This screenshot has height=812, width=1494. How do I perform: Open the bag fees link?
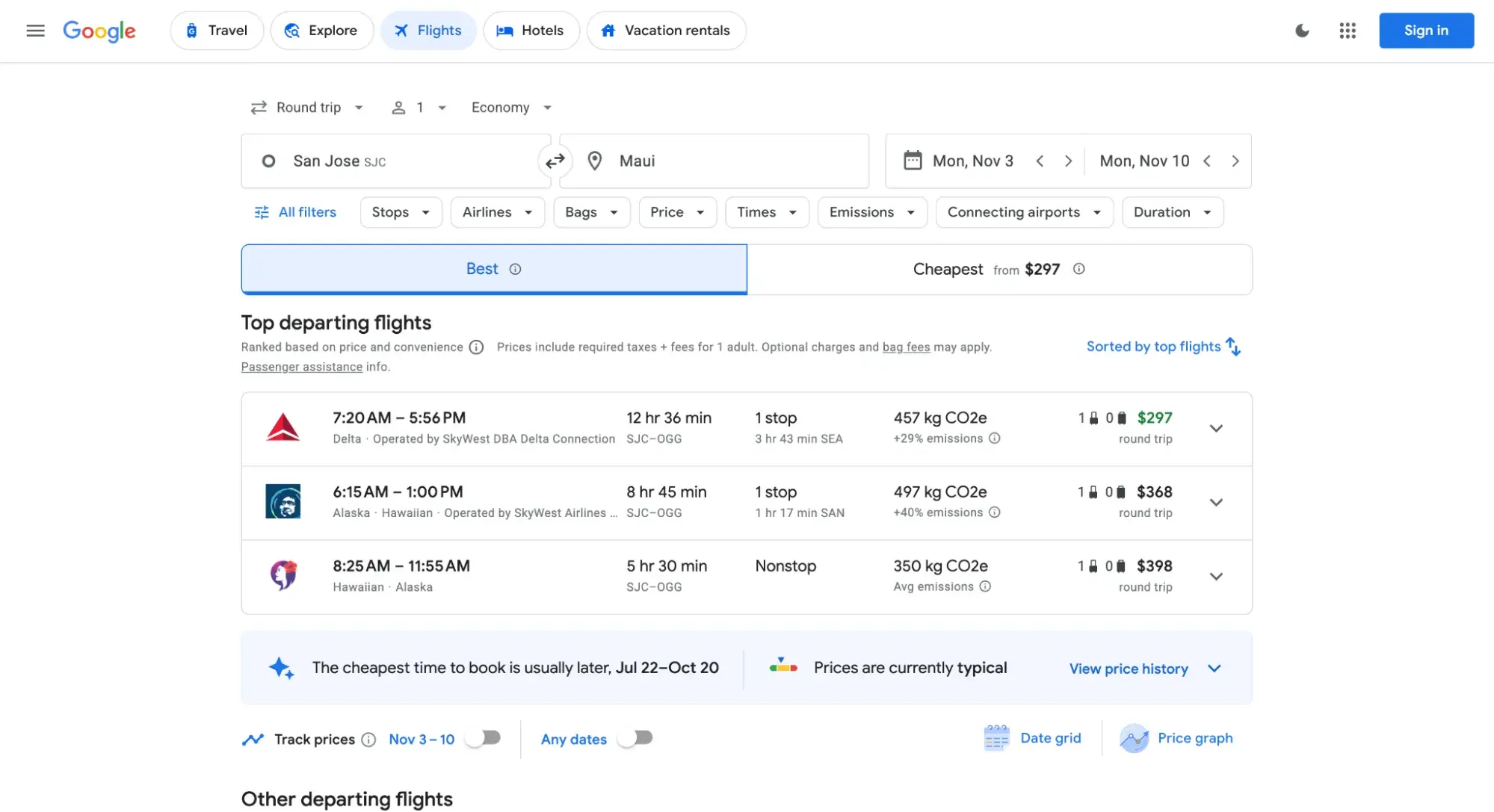(x=906, y=347)
